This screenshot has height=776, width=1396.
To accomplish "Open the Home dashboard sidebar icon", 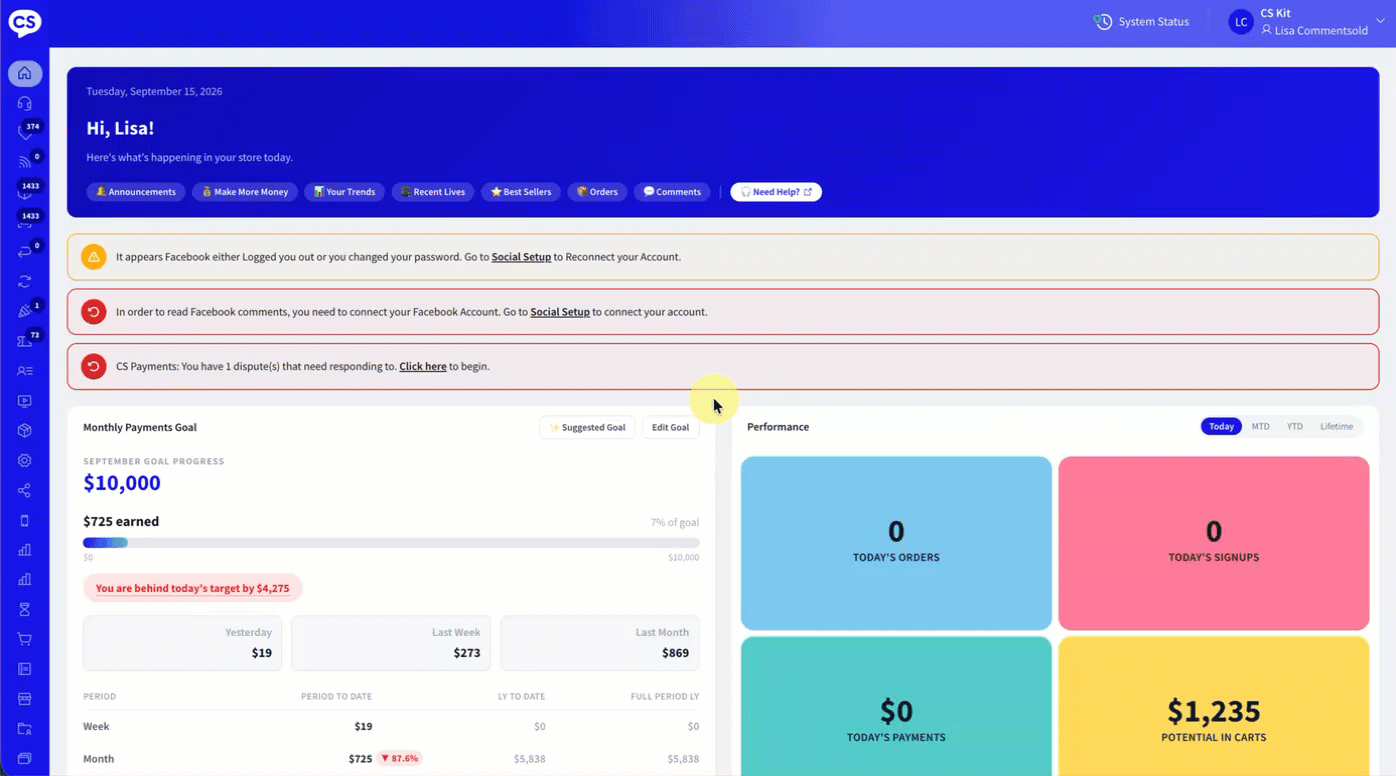I will [25, 73].
